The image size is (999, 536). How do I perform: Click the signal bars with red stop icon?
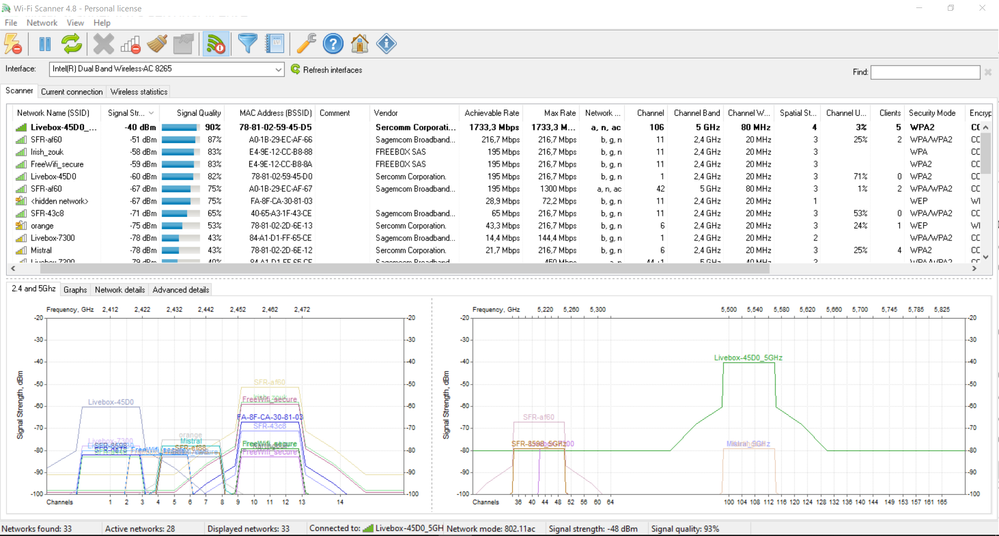pos(130,44)
